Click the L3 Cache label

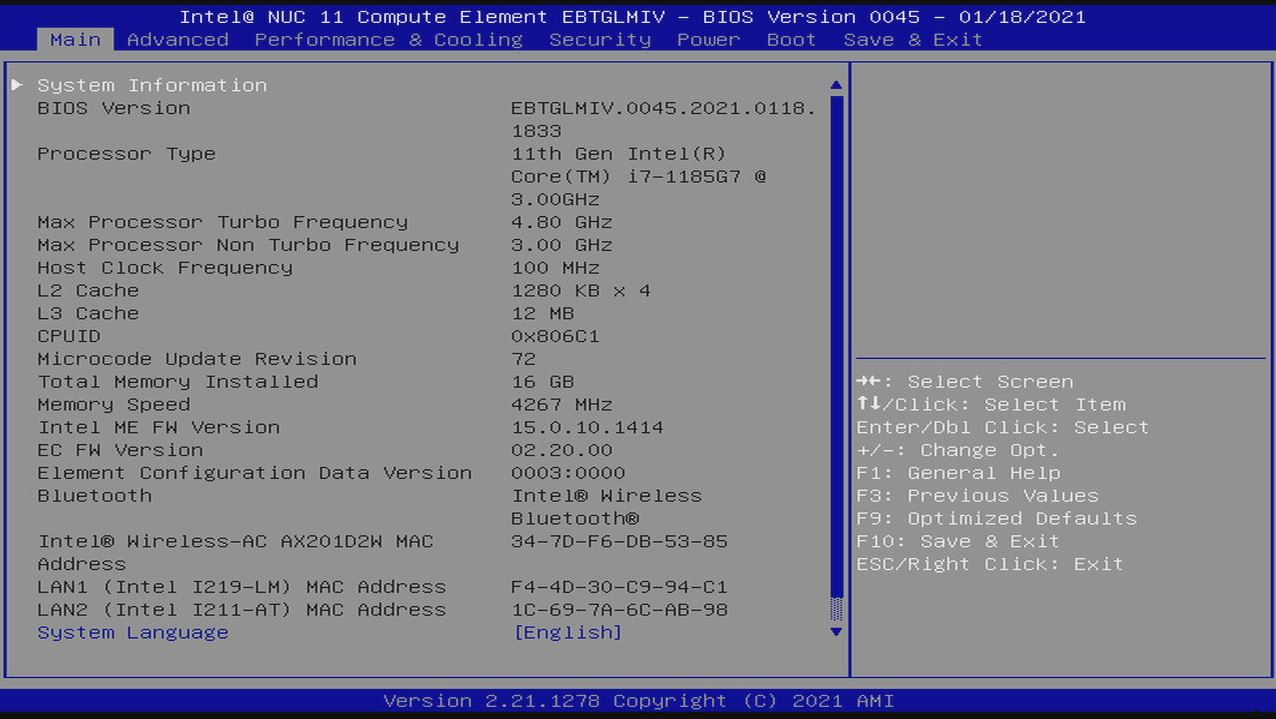click(88, 314)
